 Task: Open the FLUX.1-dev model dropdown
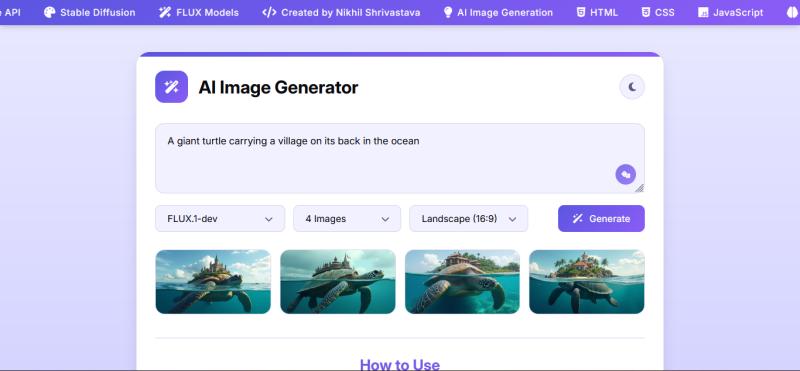click(220, 218)
